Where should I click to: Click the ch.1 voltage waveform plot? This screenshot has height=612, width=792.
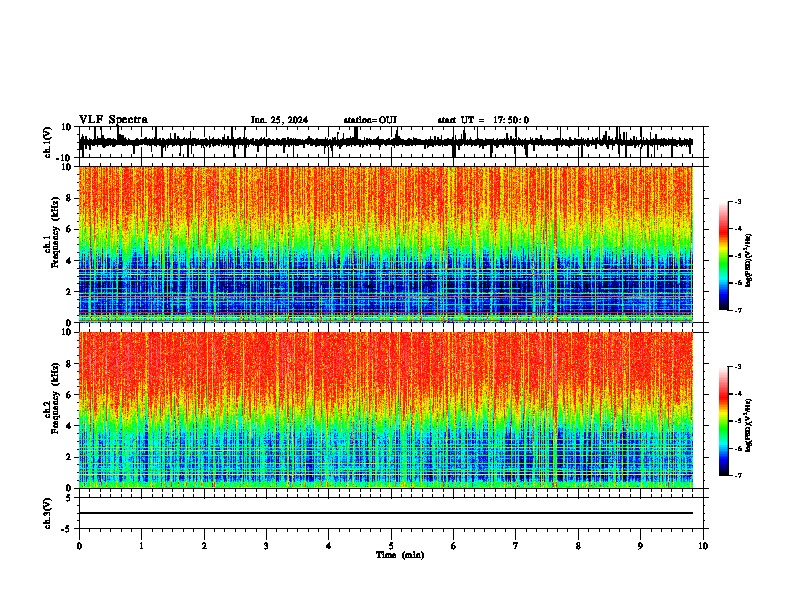(385, 142)
